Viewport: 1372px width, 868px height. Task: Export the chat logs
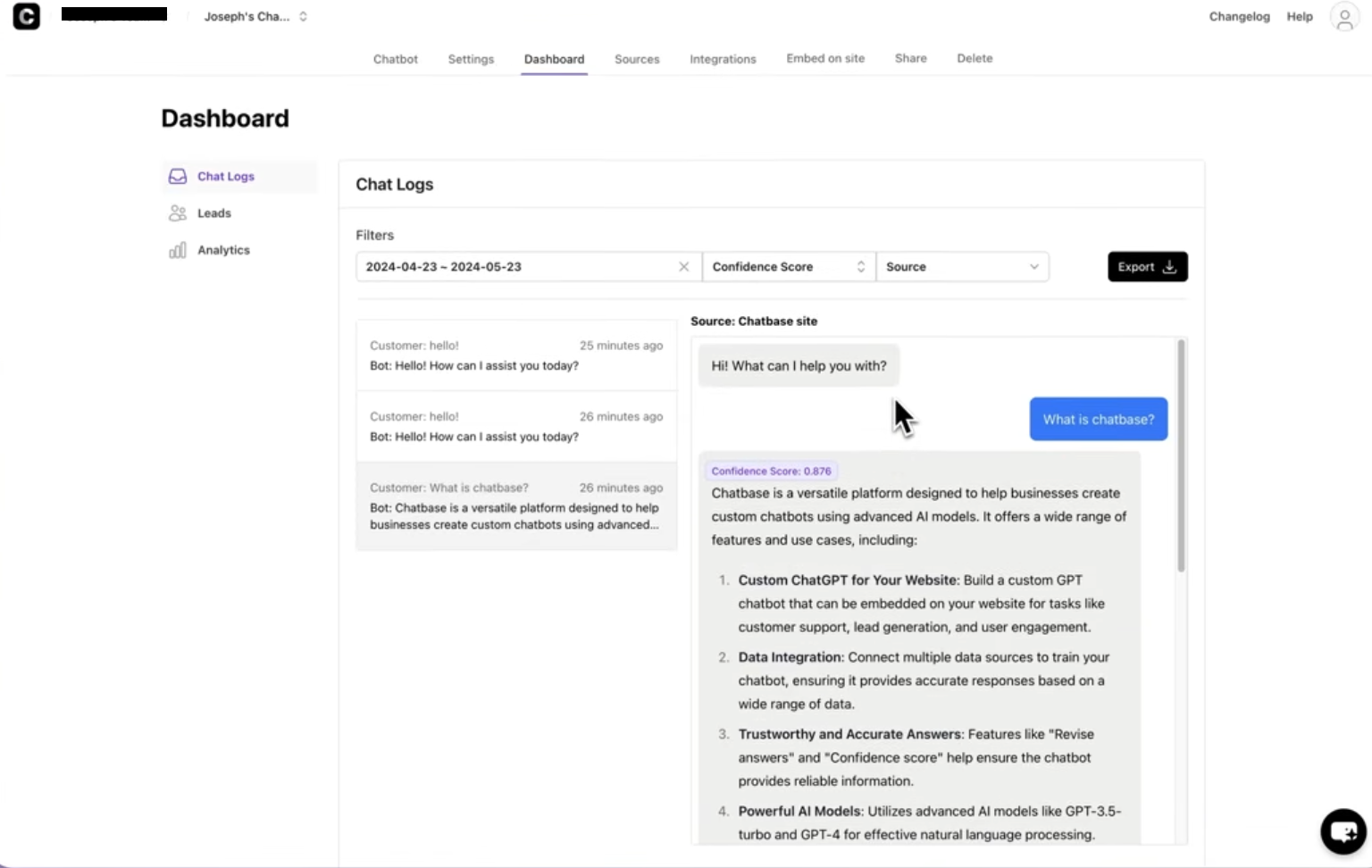(1148, 267)
